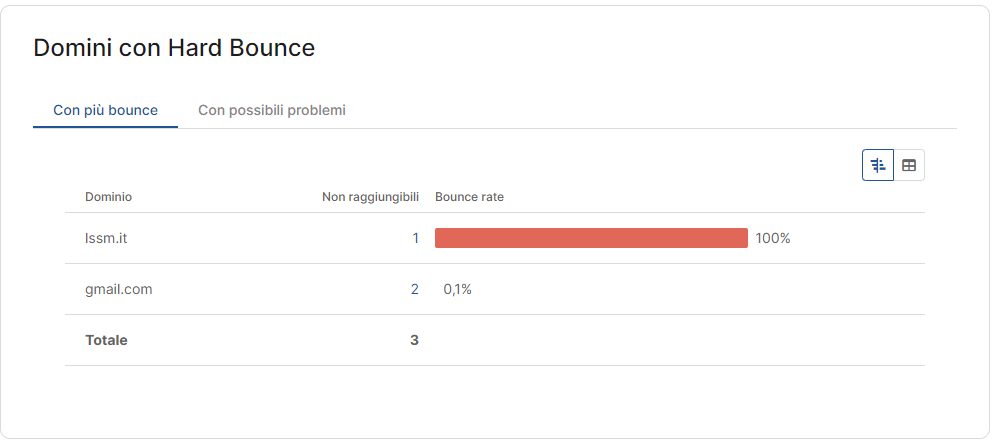Click the lssm.it domain row

pos(495,238)
